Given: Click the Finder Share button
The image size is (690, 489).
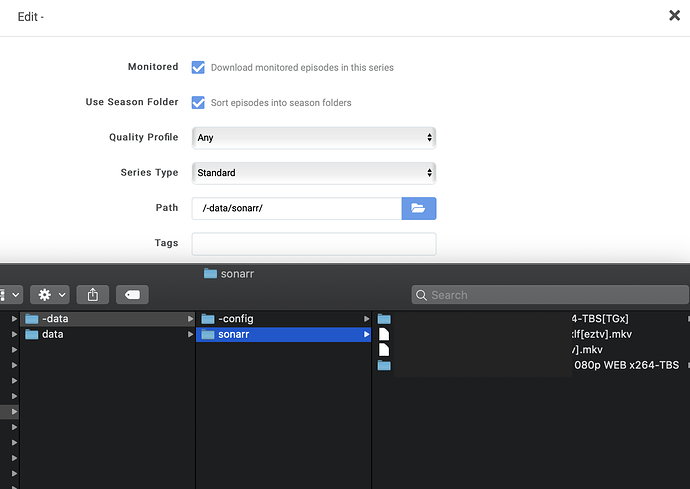Looking at the screenshot, I should 93,295.
